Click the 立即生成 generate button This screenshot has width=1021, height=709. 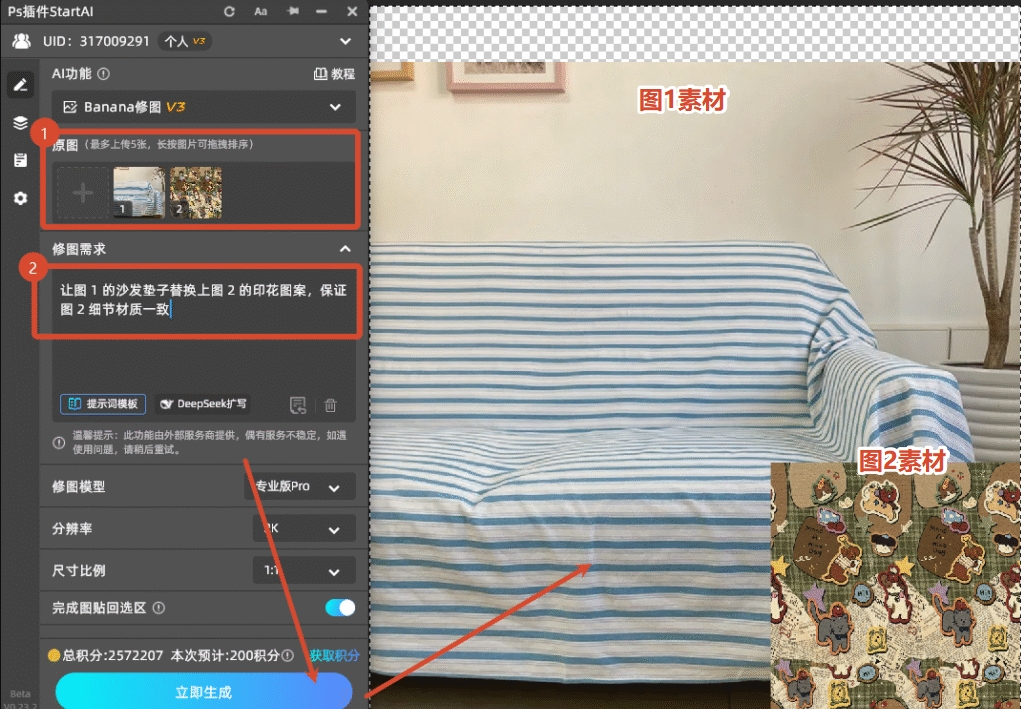click(x=203, y=690)
